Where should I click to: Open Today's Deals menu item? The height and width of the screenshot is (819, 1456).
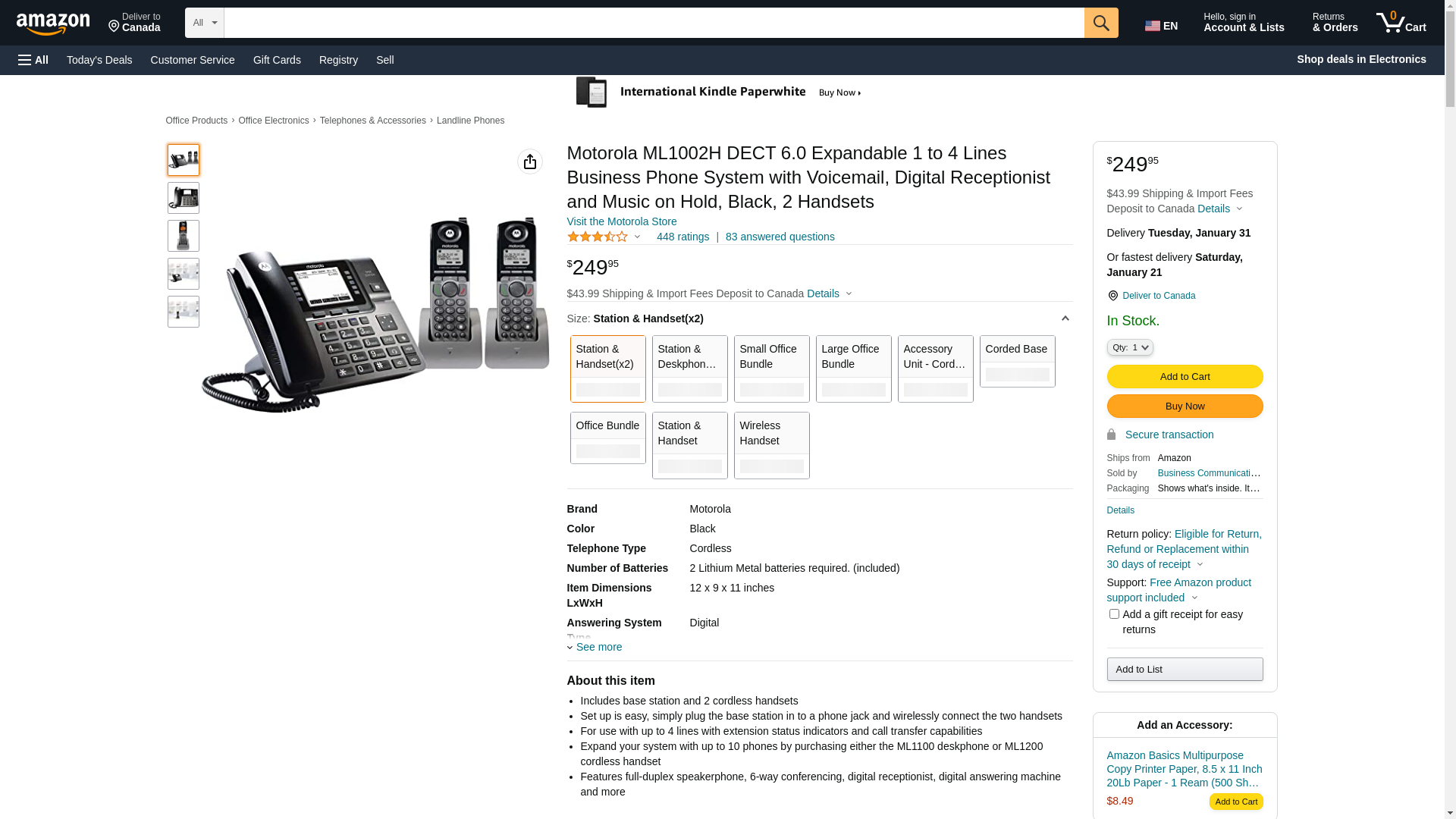pyautogui.click(x=99, y=60)
